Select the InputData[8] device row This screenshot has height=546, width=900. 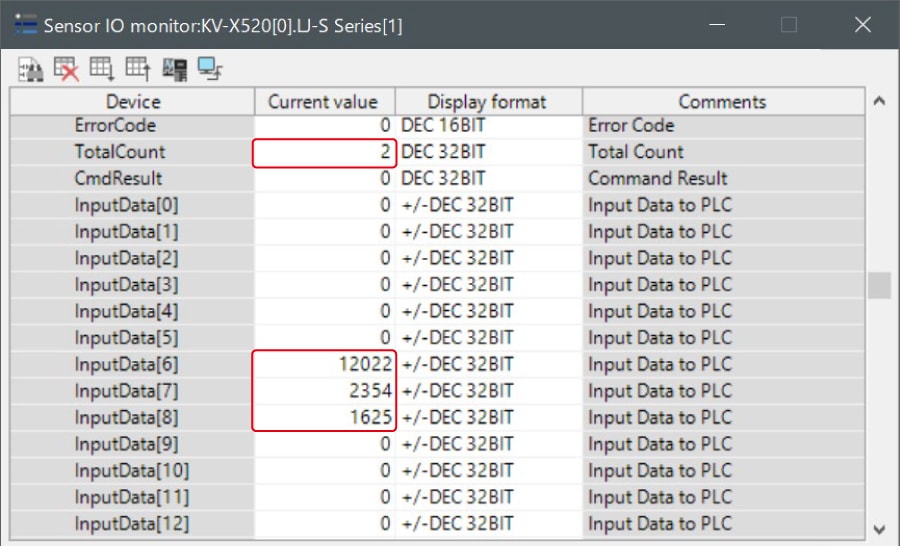[133, 417]
